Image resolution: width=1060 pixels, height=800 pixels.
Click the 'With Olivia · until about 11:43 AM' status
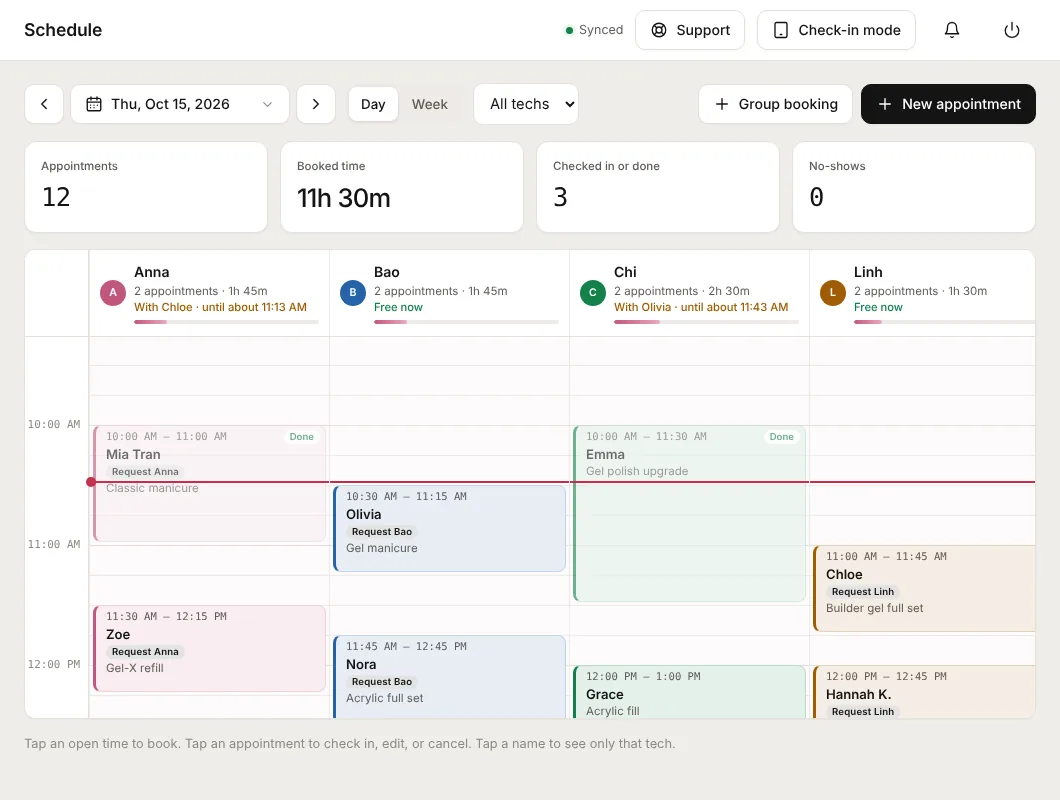click(701, 307)
